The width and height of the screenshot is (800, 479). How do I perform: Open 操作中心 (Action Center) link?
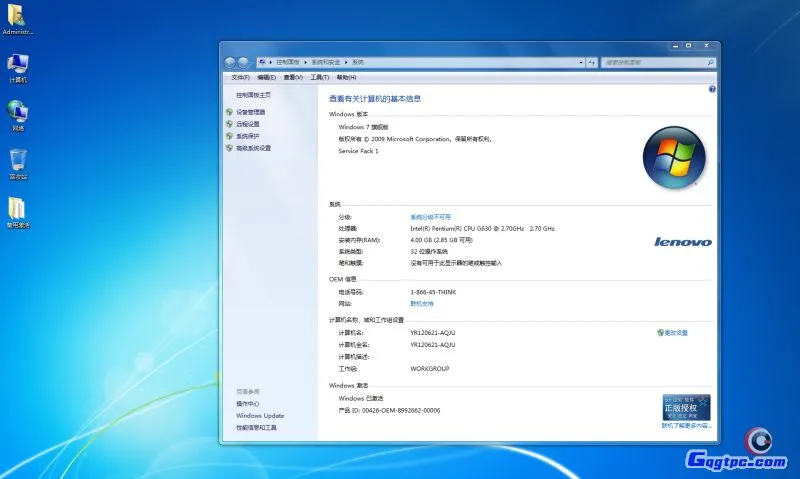point(247,404)
